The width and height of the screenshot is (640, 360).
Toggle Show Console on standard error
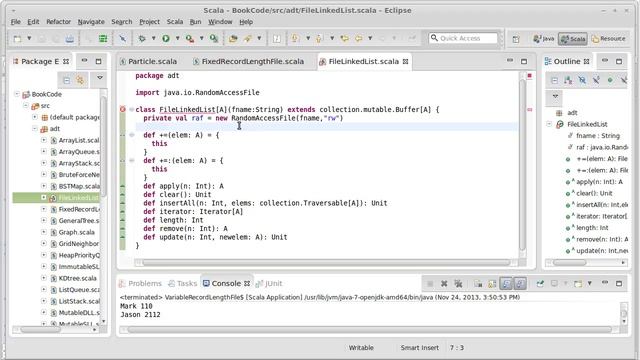point(520,283)
